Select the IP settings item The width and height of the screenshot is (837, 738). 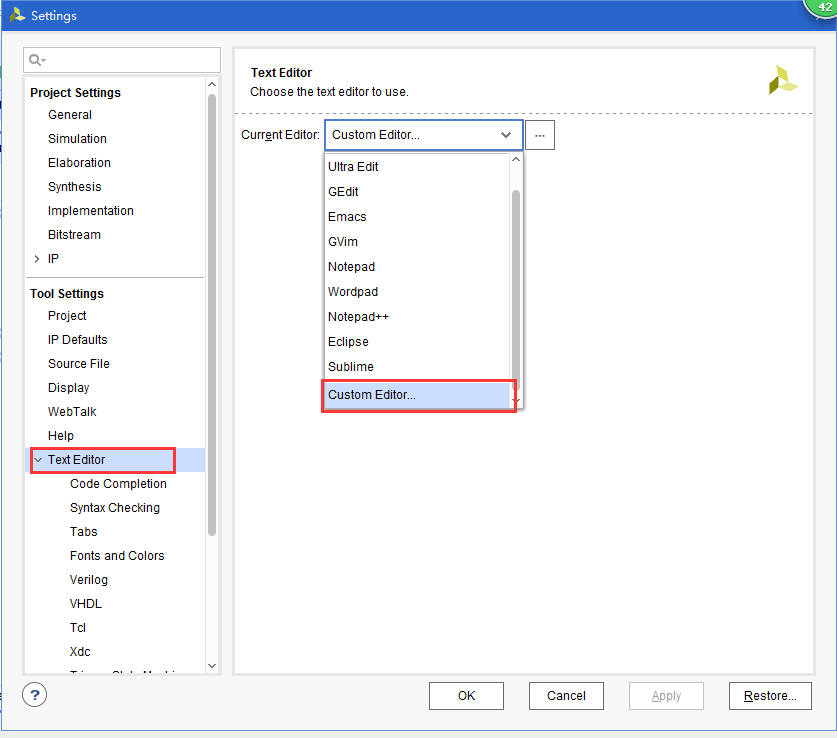53,259
